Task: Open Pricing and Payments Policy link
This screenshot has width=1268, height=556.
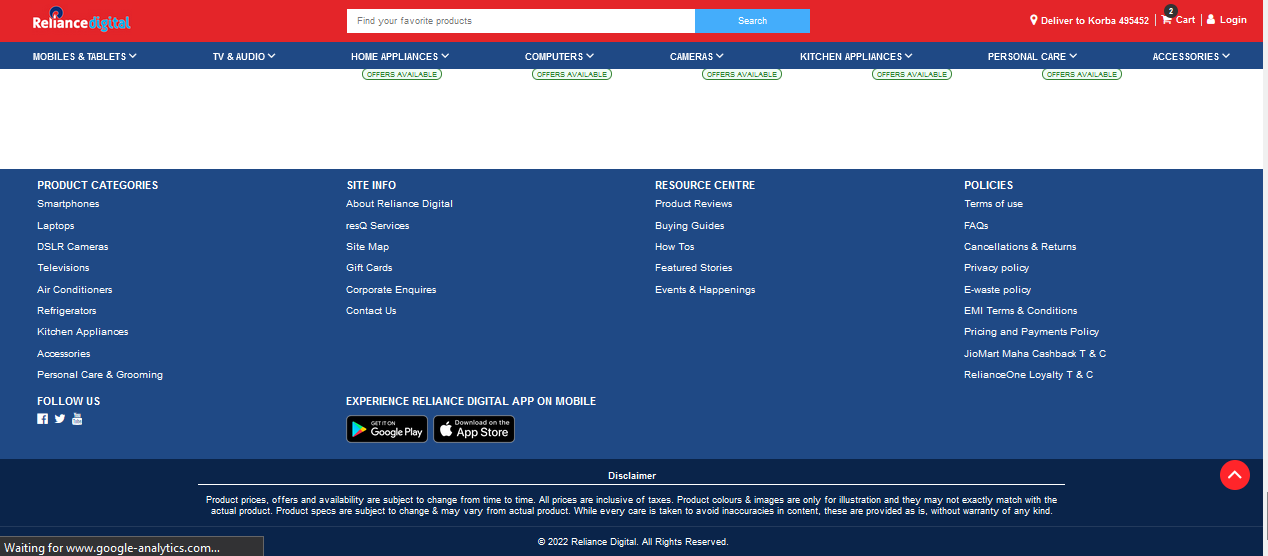Action: coord(1032,332)
